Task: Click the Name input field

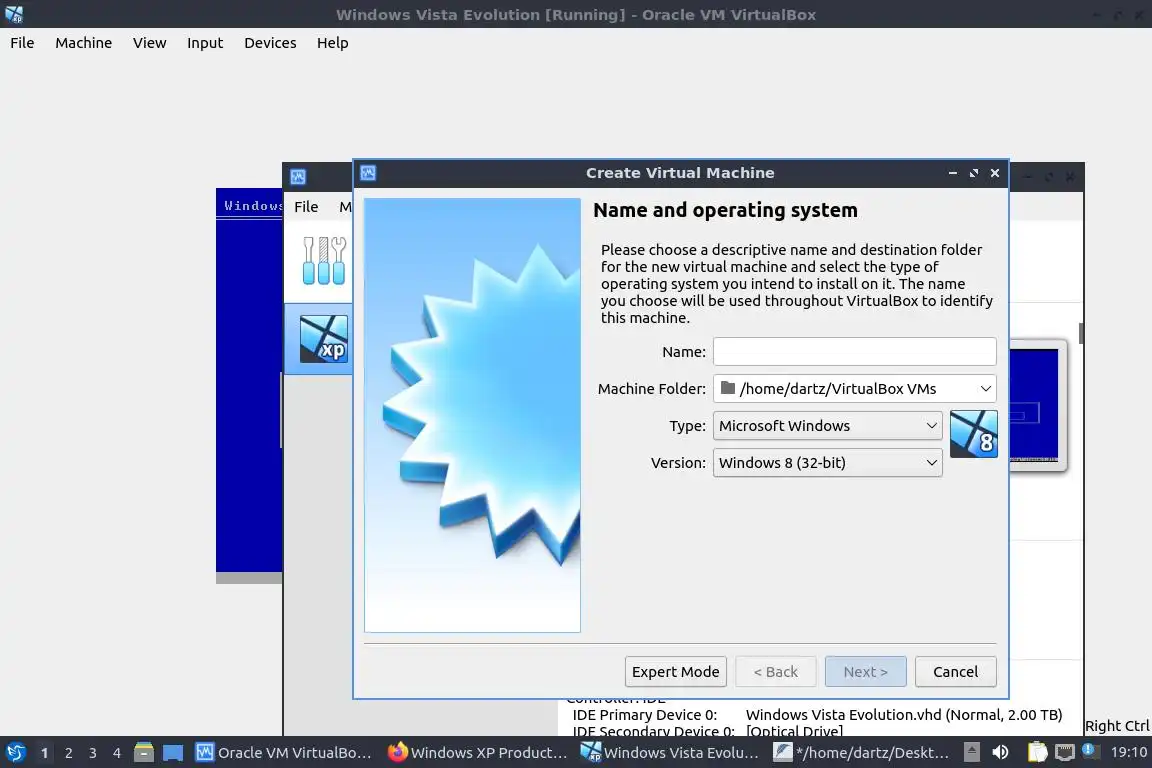Action: (x=854, y=351)
